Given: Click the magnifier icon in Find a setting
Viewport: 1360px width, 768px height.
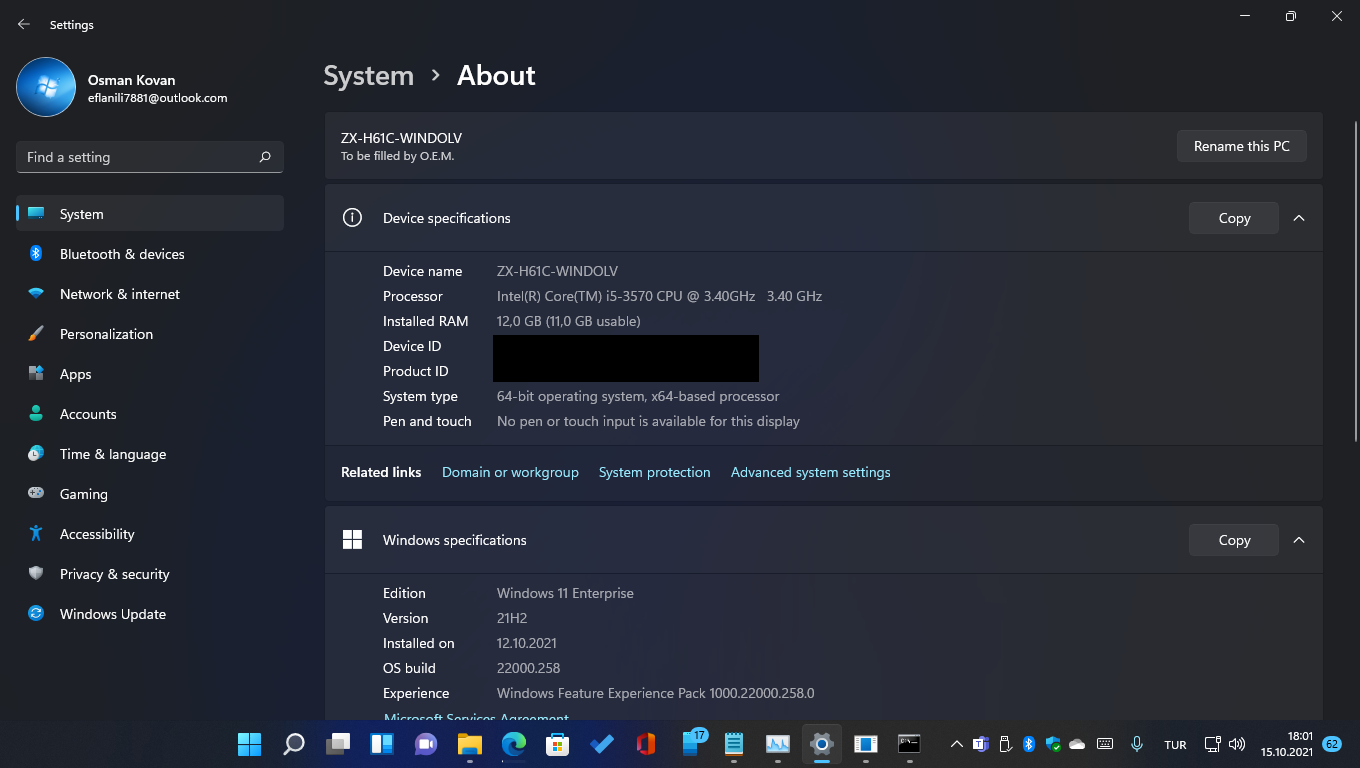Looking at the screenshot, I should tap(265, 157).
